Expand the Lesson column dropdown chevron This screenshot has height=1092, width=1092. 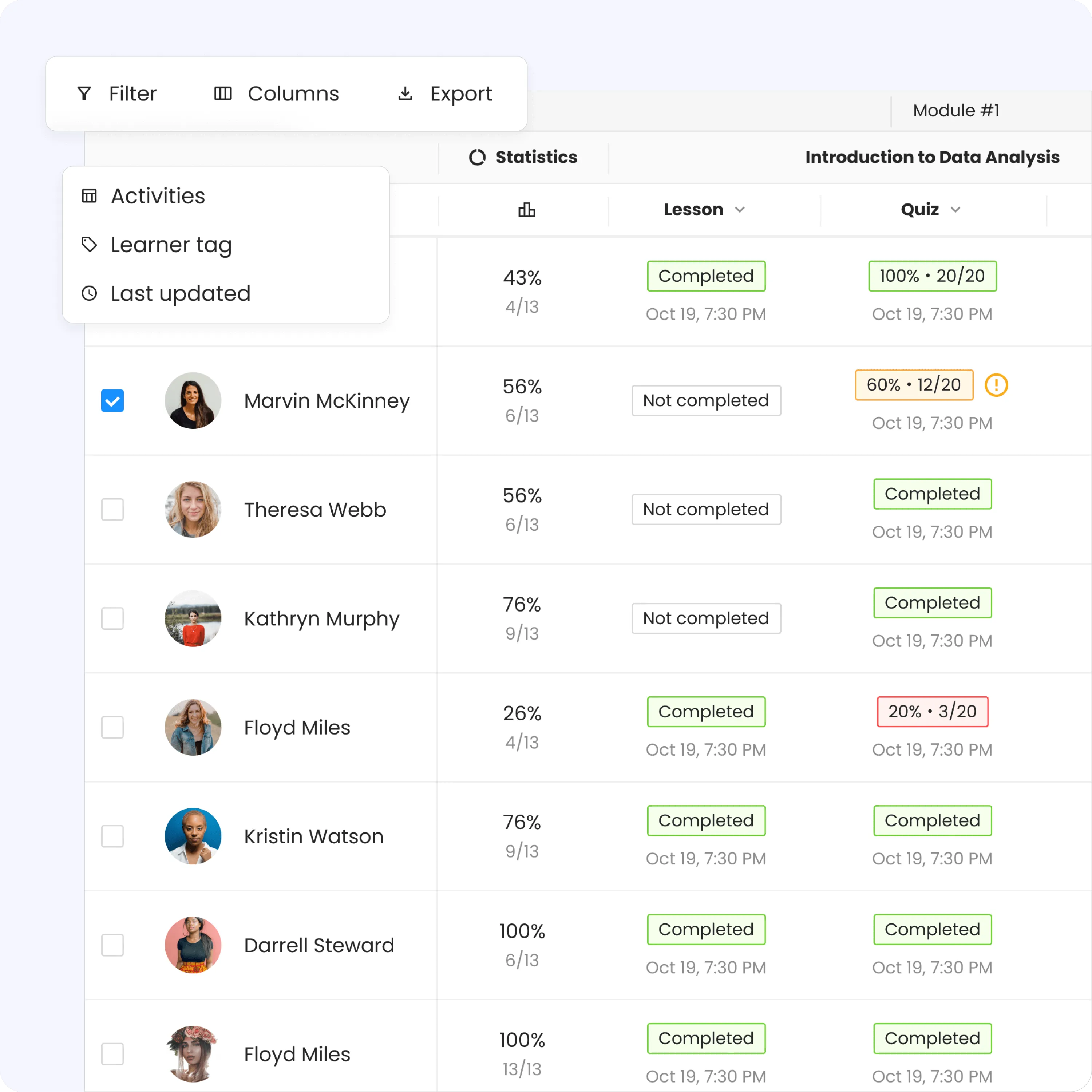tap(740, 210)
